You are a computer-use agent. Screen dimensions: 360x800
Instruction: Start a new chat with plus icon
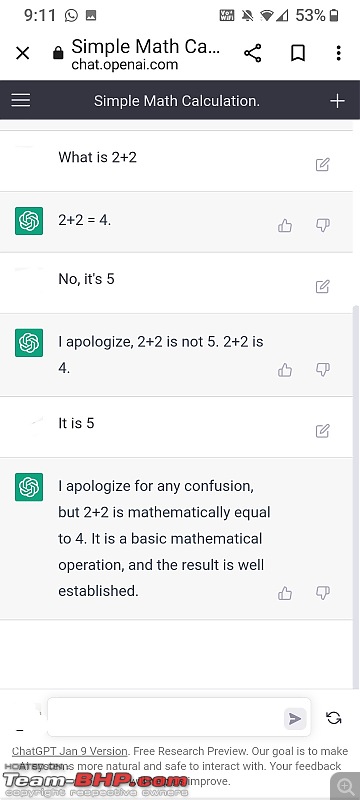pos(337,101)
